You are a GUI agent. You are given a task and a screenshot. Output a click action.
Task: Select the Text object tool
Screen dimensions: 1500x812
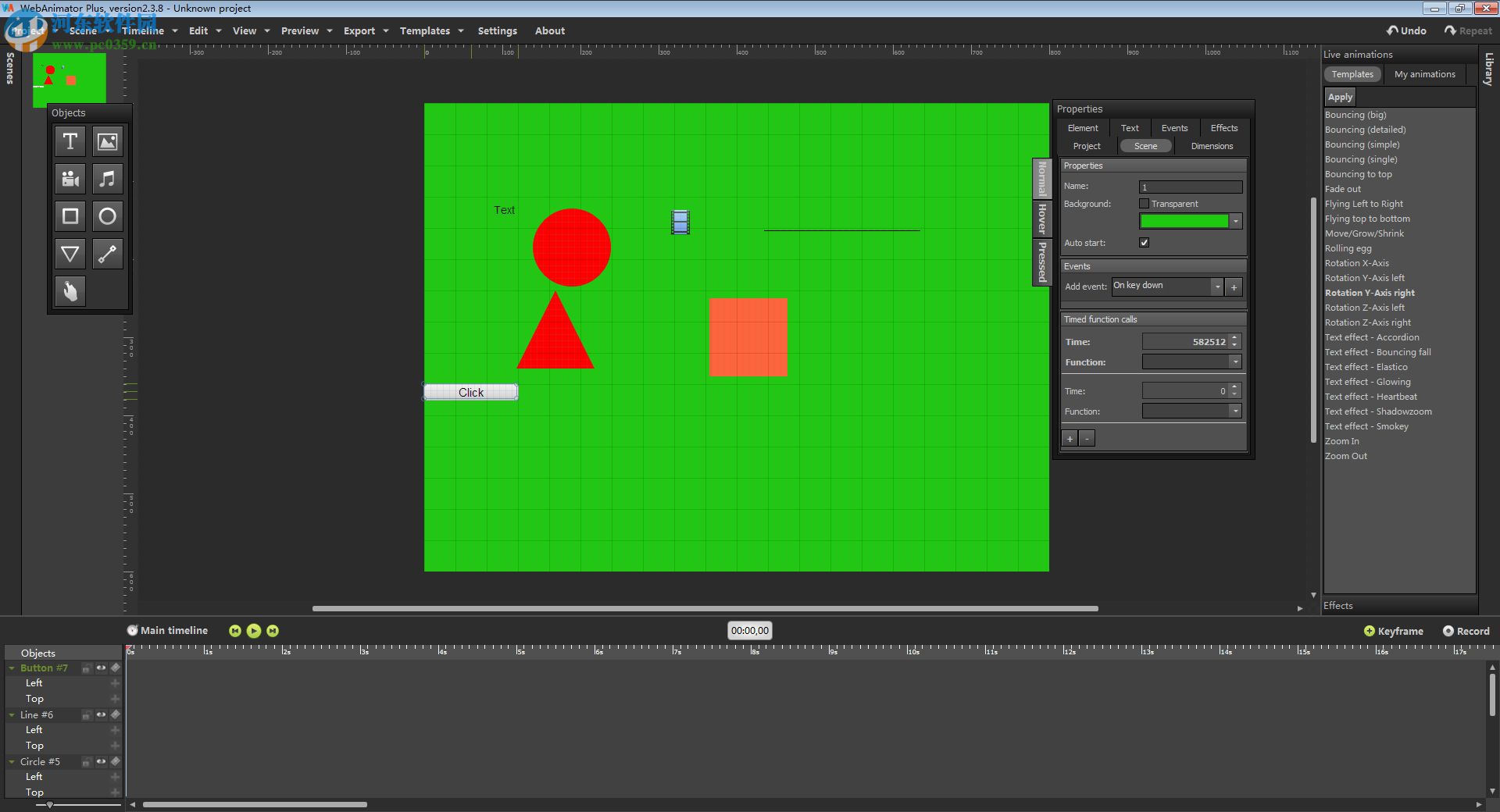point(70,141)
